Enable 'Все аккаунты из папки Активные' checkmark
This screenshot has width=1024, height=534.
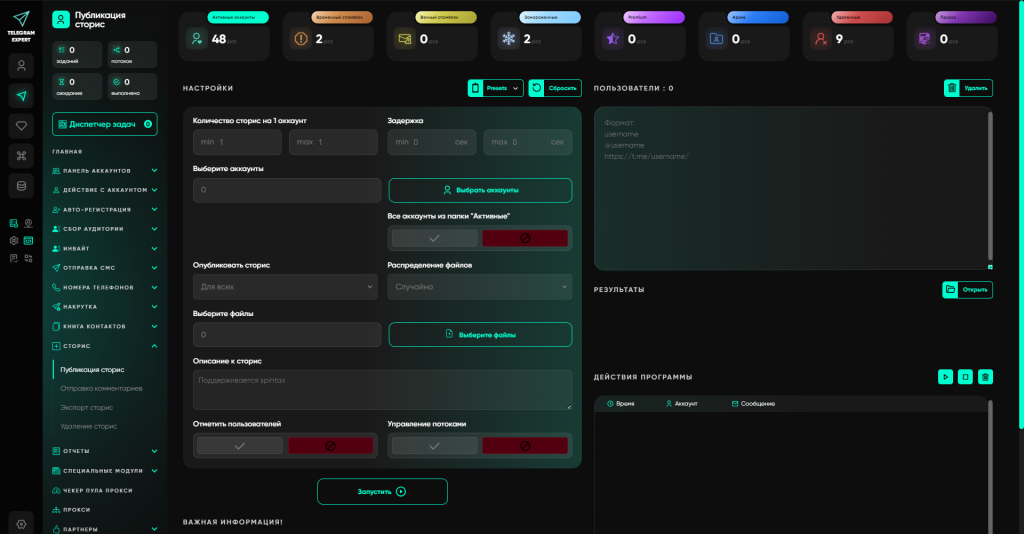click(x=434, y=239)
